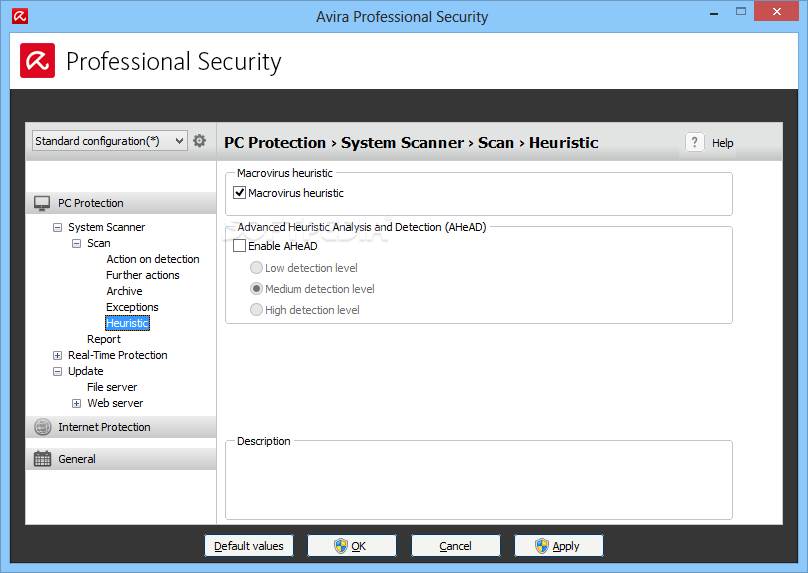Click the Default values button
Image resolution: width=808 pixels, height=573 pixels.
[249, 546]
